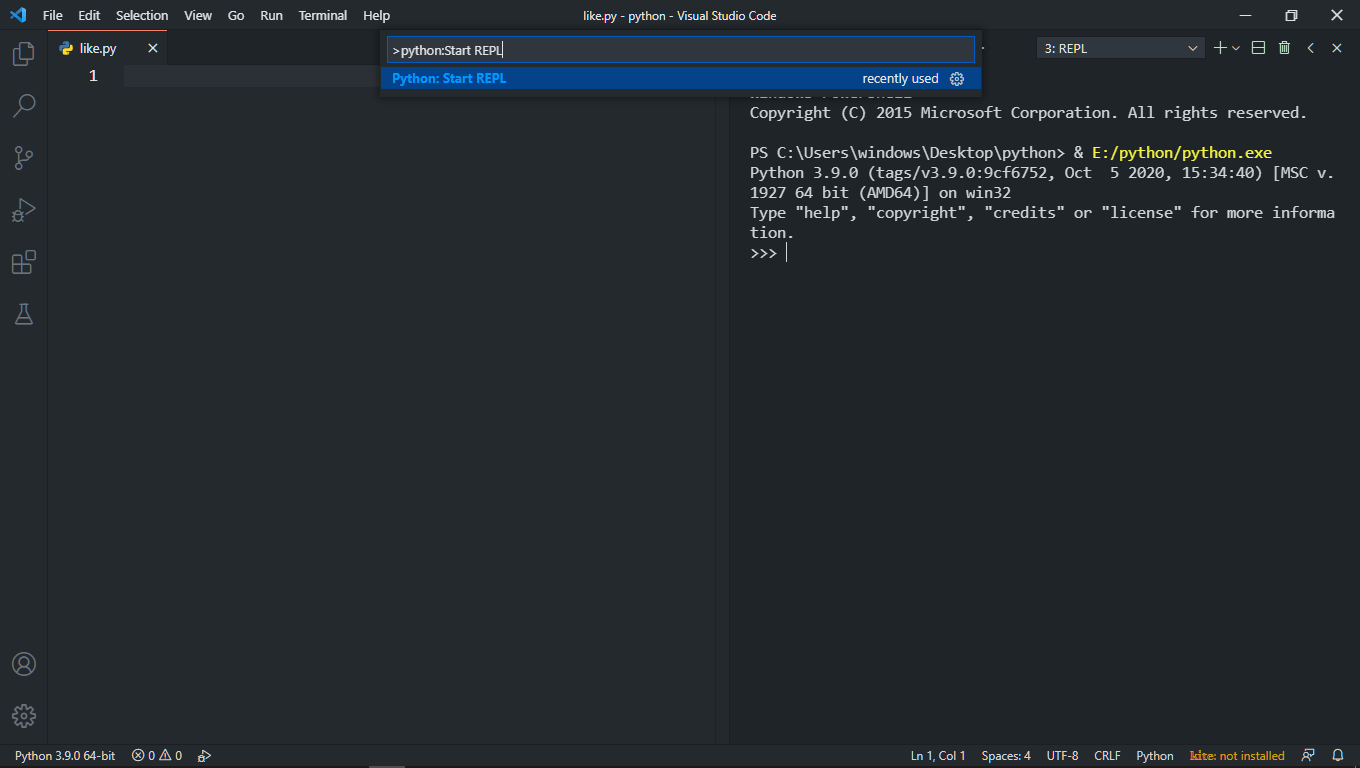Open the Selection menu
Viewport: 1360px width, 768px height.
point(142,15)
